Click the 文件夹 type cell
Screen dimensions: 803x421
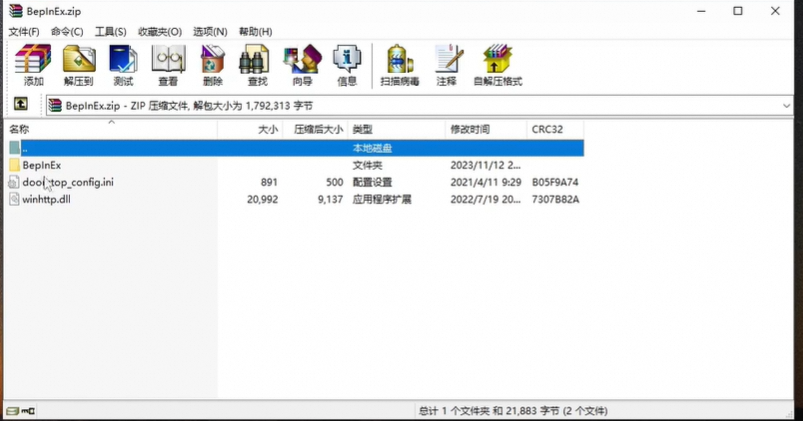[367, 165]
